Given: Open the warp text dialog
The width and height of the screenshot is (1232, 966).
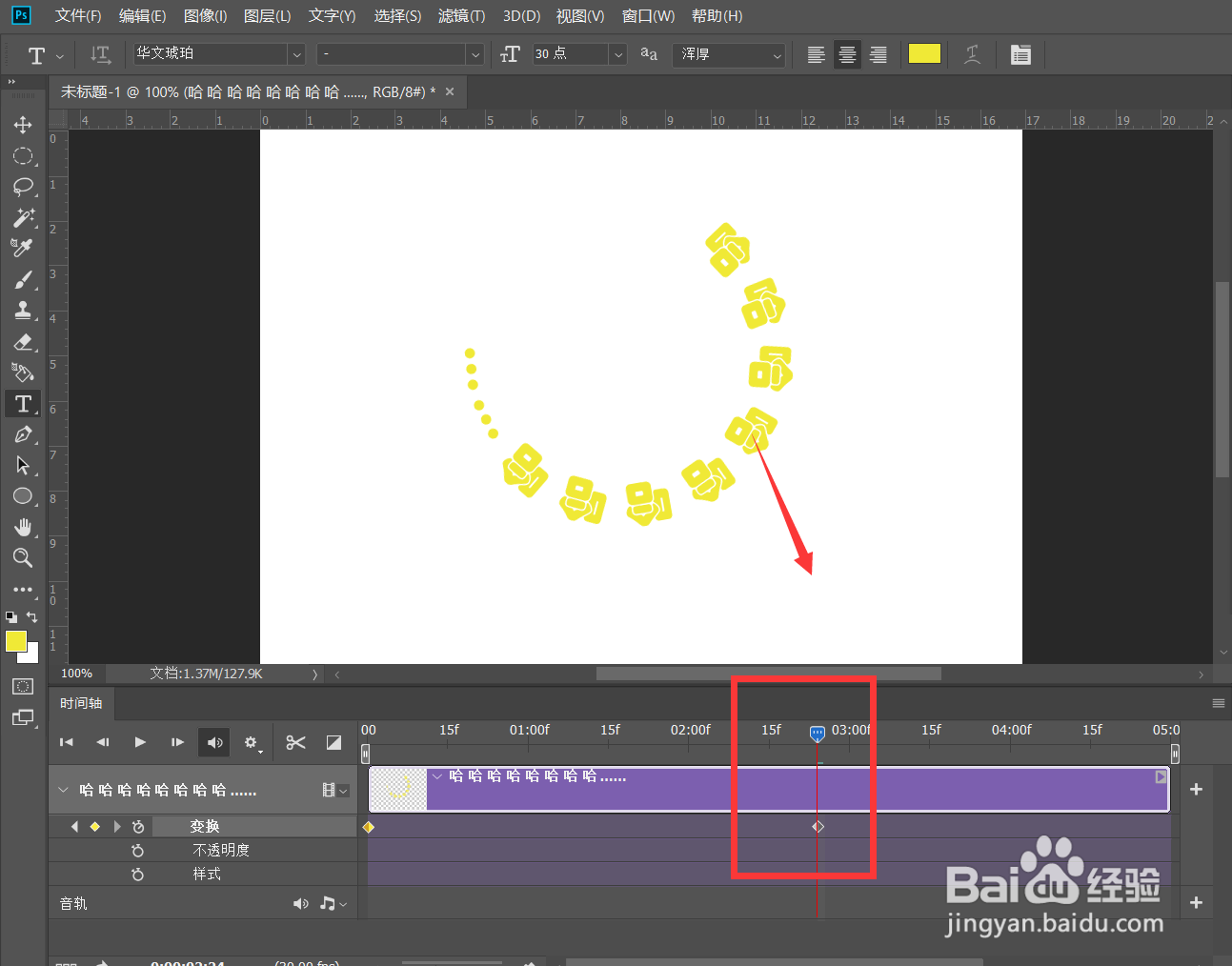Looking at the screenshot, I should coord(972,54).
